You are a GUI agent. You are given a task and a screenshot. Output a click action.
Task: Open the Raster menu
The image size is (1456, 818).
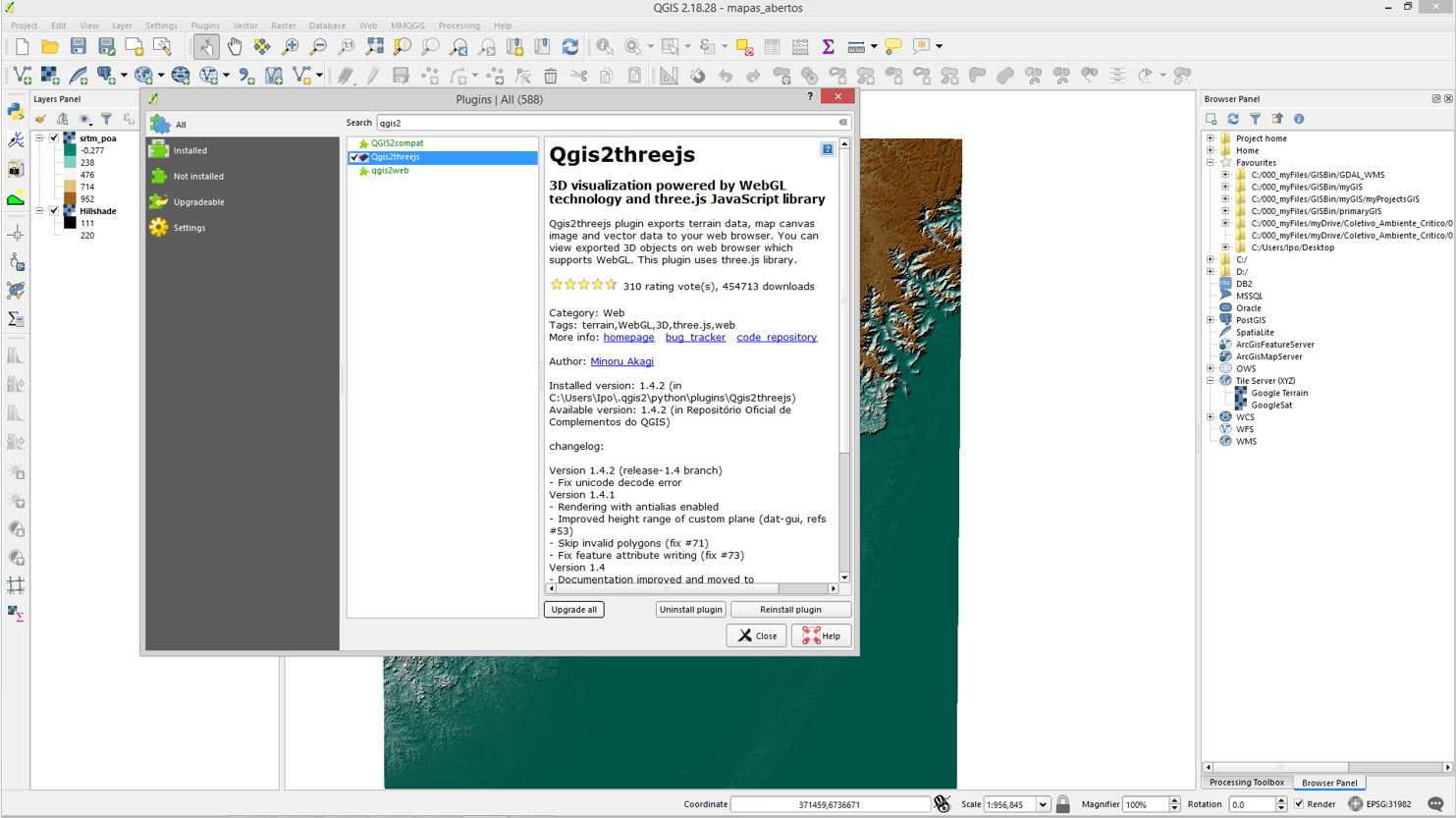(x=283, y=26)
